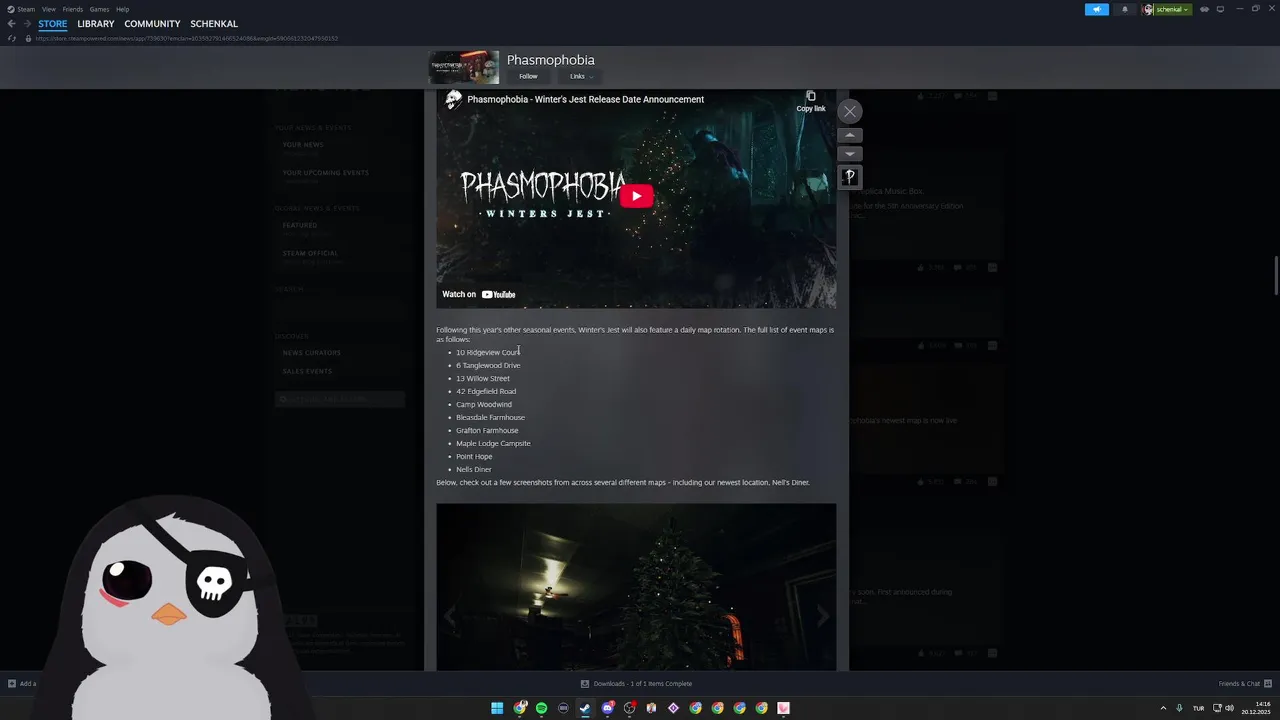Navigate back with the back arrow
Viewport: 1280px width, 720px height.
coord(12,24)
